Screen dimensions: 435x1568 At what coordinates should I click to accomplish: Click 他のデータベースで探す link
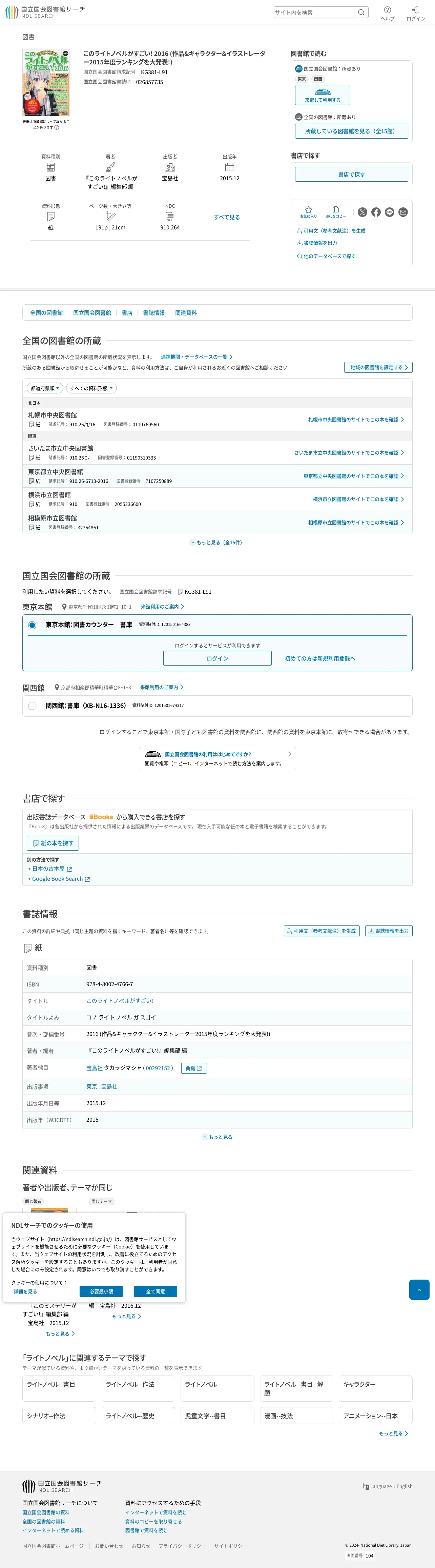[326, 256]
